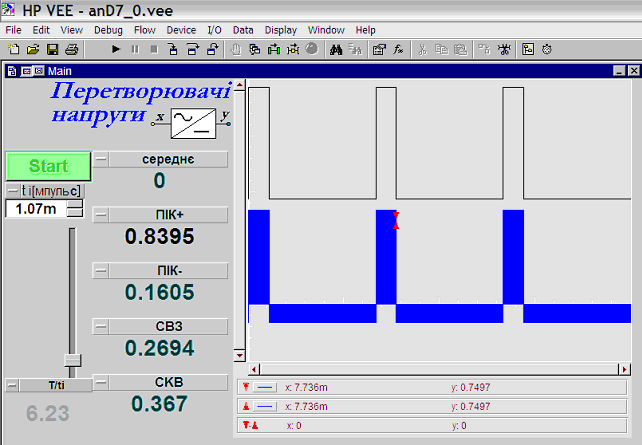Click the gray sphere toolbar icon
642x445 pixels.
coord(312,49)
